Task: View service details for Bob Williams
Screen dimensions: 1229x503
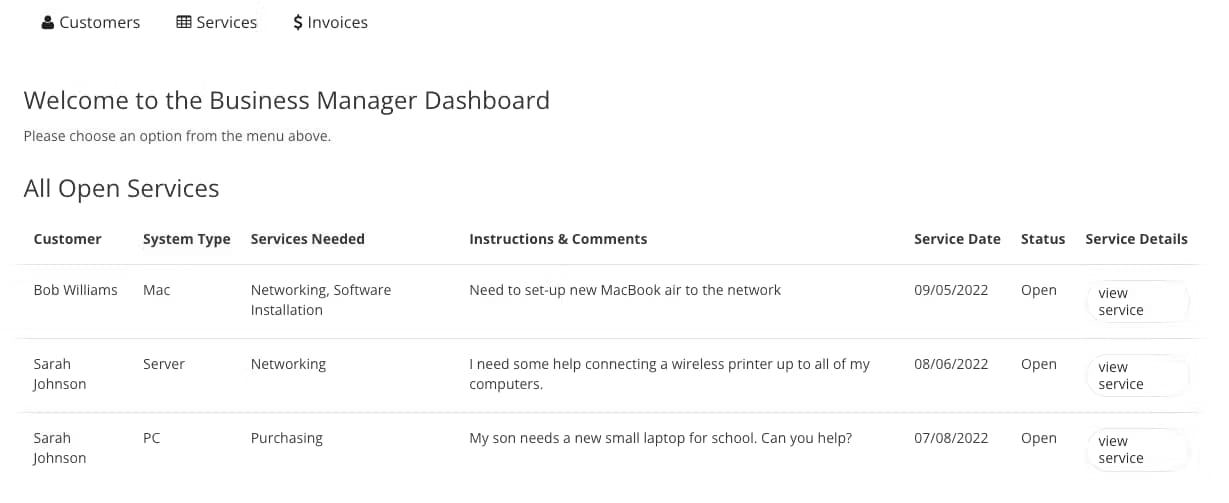Action: click(1137, 302)
